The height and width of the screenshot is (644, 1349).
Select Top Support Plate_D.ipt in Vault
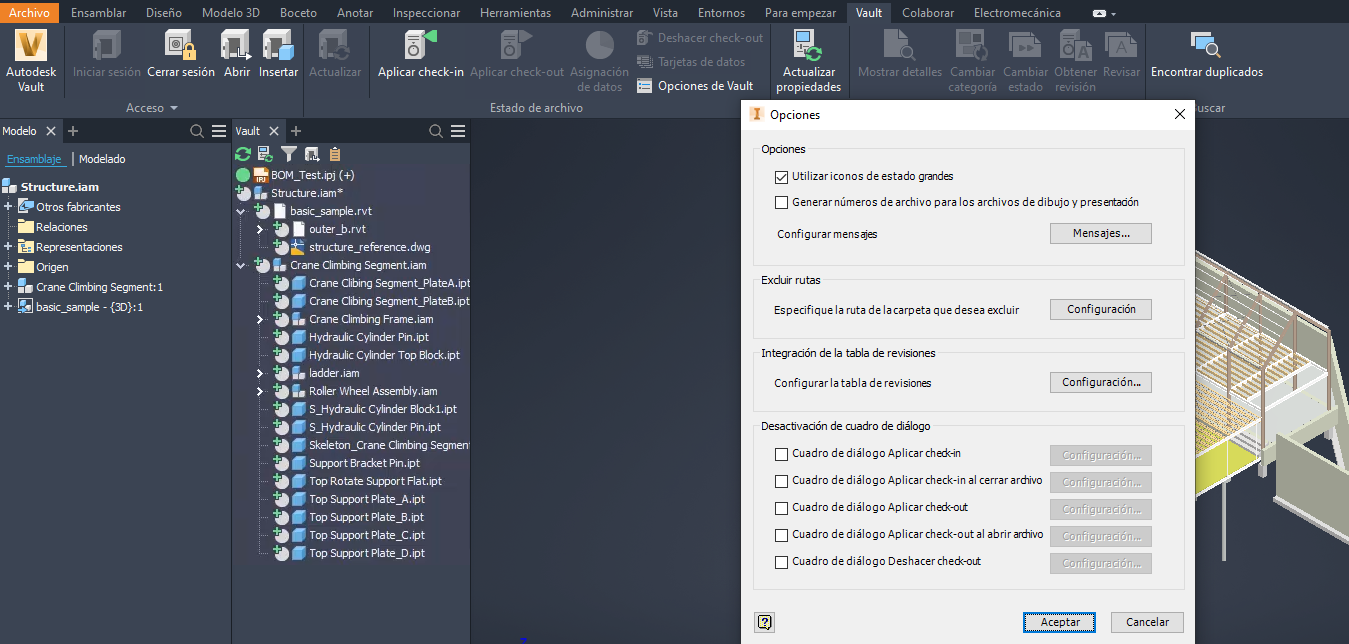(x=367, y=553)
